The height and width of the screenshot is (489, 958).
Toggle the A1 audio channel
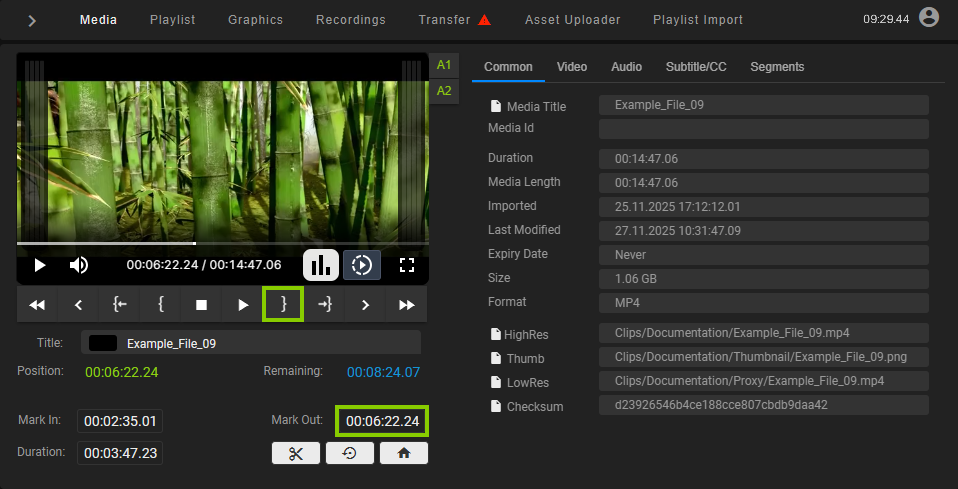[444, 65]
